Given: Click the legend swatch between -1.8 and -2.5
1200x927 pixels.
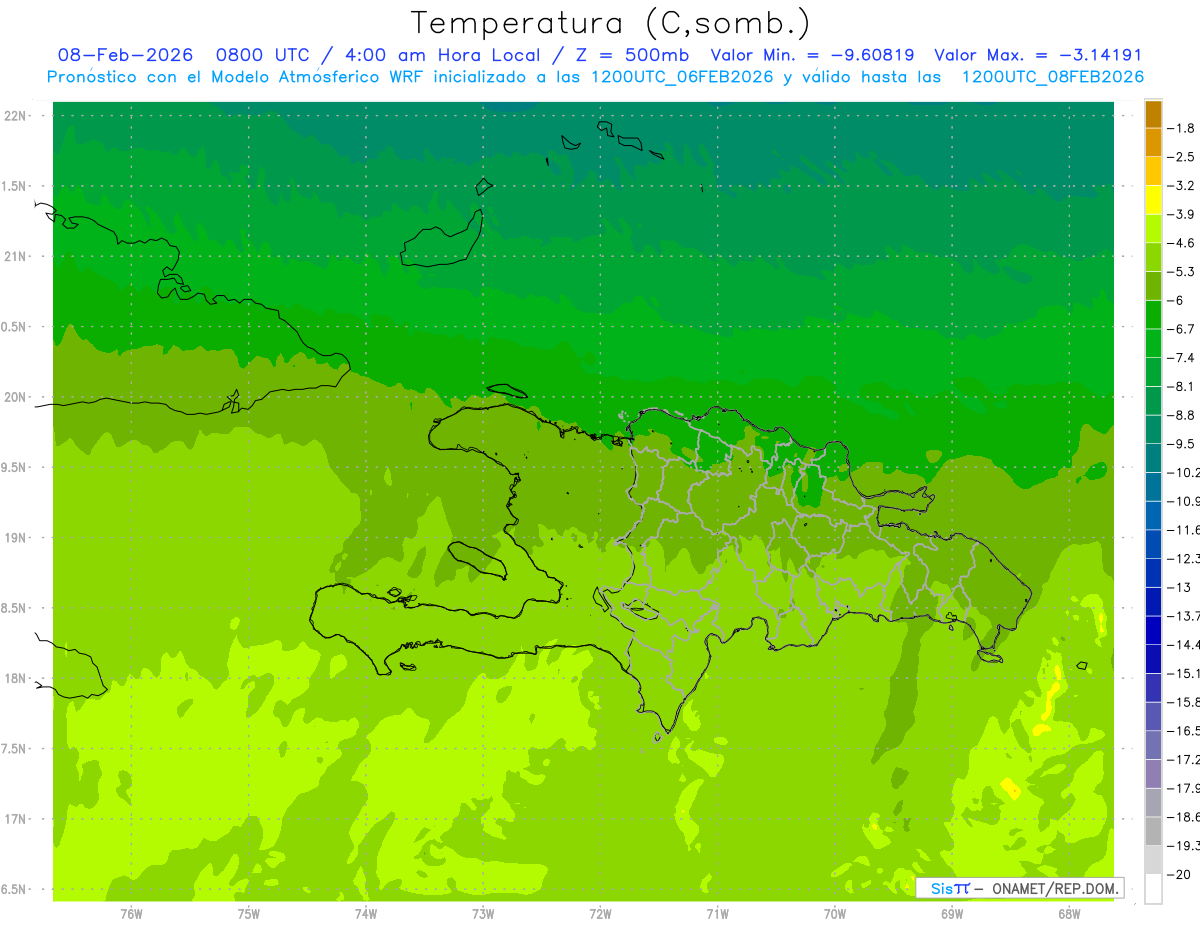Looking at the screenshot, I should click(1153, 142).
